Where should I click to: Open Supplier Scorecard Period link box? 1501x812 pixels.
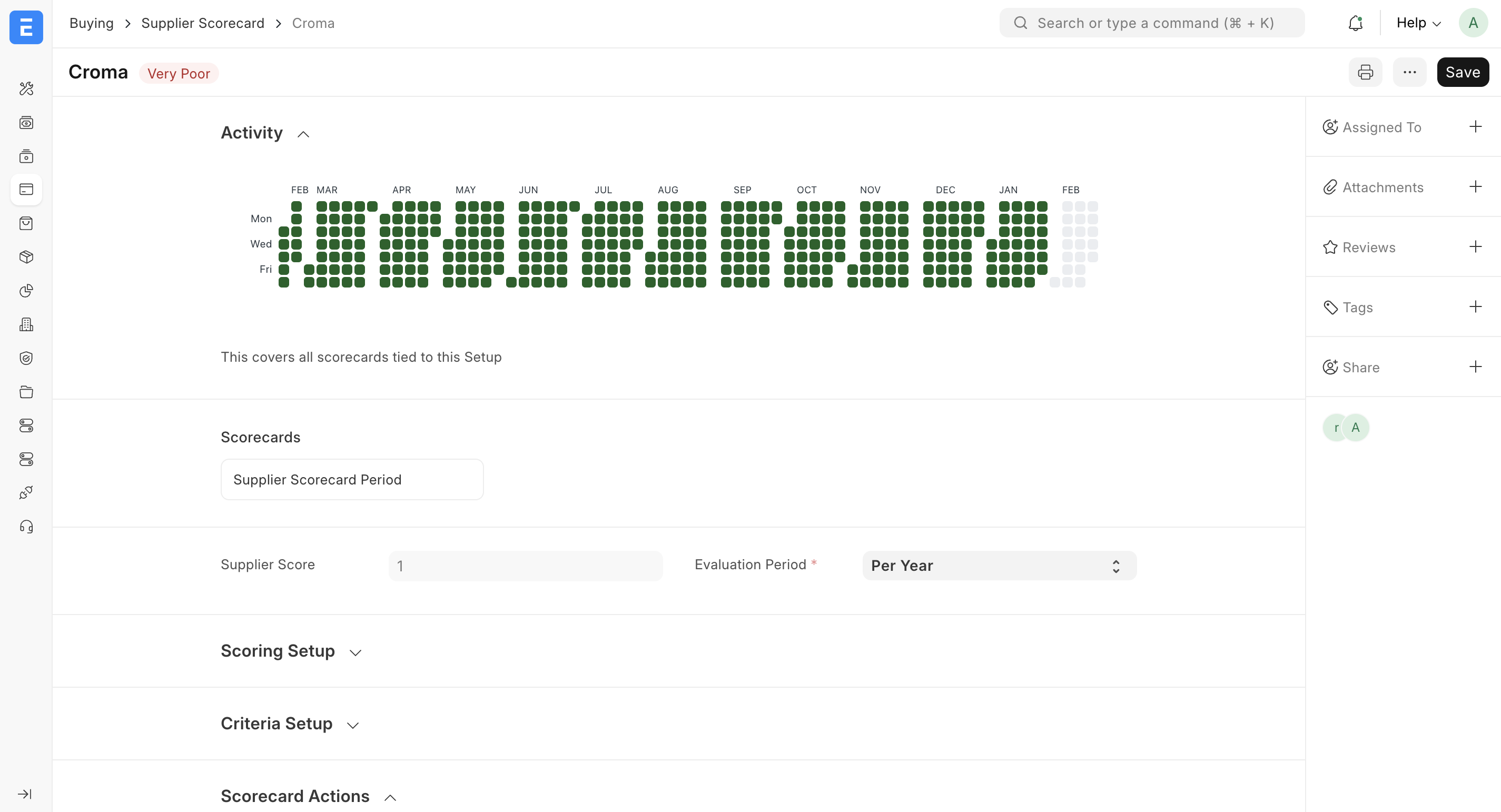click(352, 479)
